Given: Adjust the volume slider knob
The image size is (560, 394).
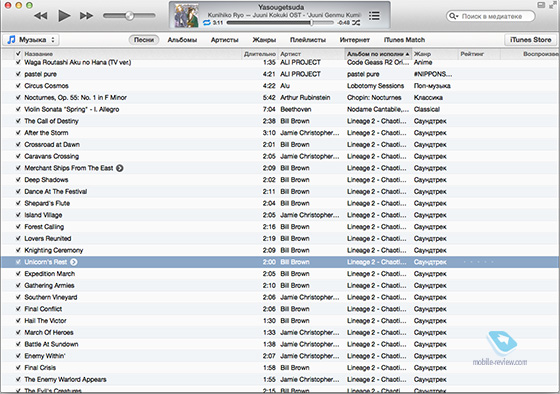Looking at the screenshot, I should 130,15.
